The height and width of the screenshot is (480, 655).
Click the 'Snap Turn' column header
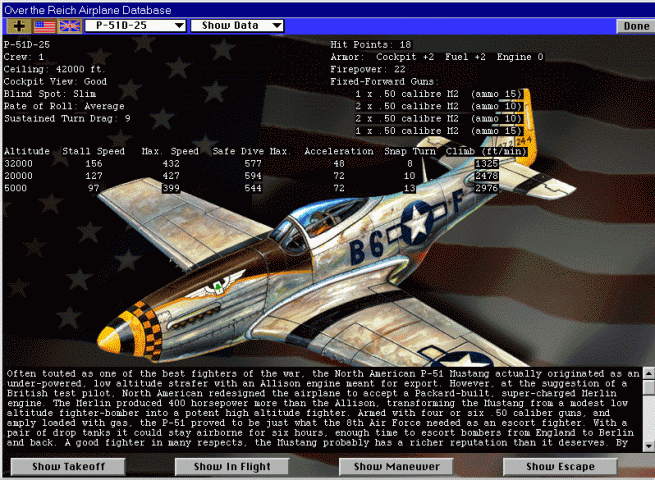pyautogui.click(x=410, y=151)
